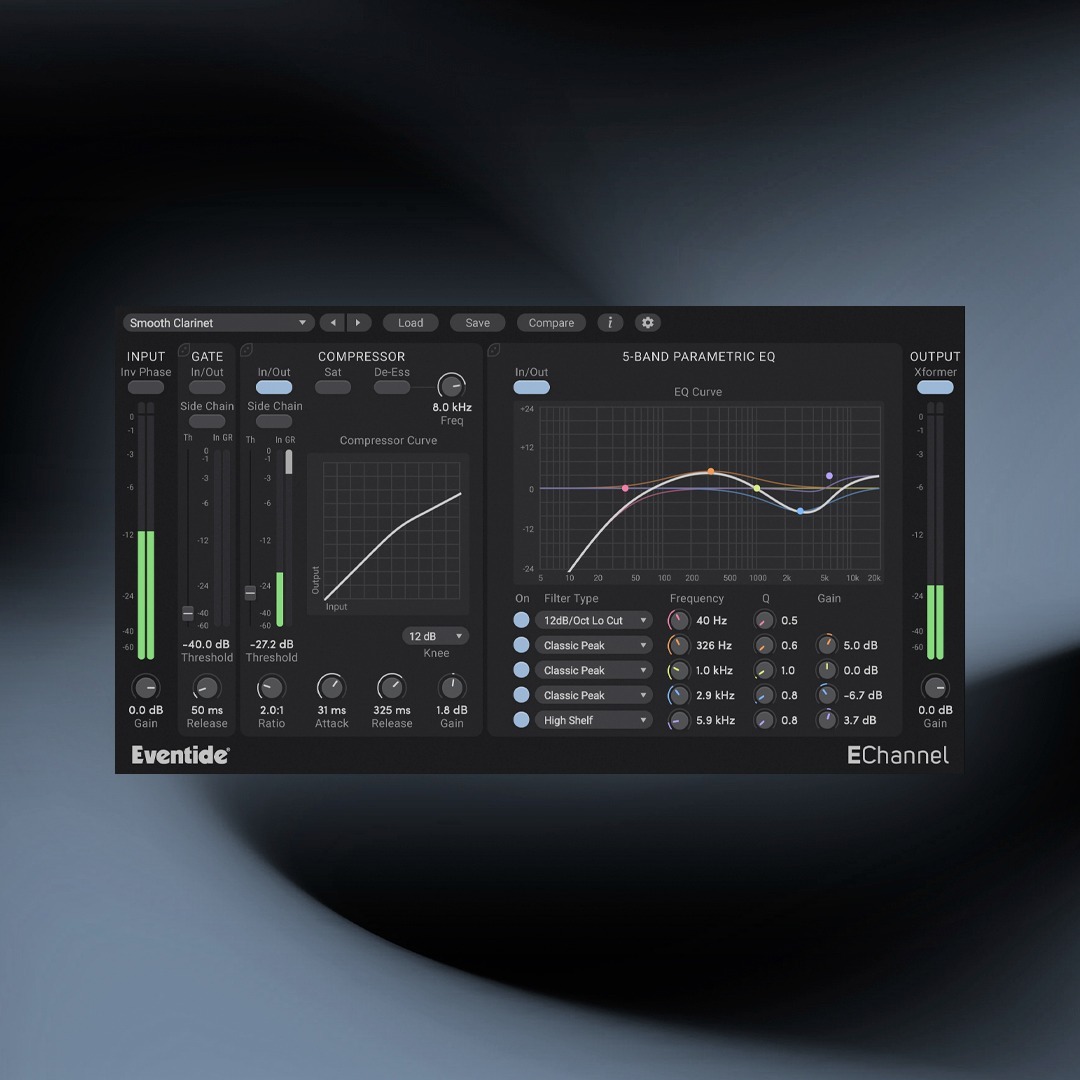Click the Compressor Attack knob
Image resolution: width=1080 pixels, height=1080 pixels.
tap(331, 688)
